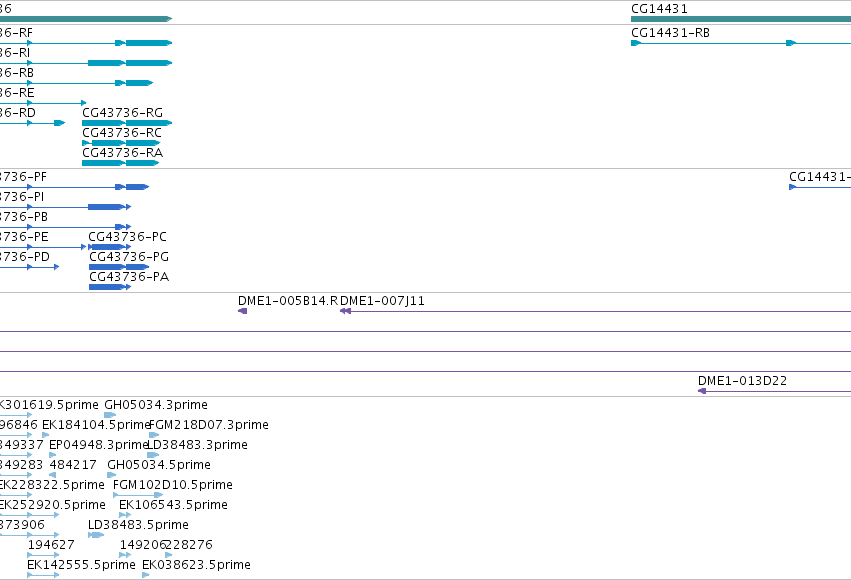851x580 pixels.
Task: Select the CG14431-RB transcript line glyph
Action: point(741,43)
